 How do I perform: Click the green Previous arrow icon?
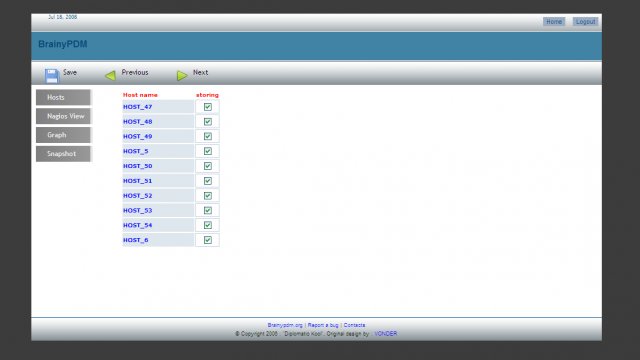[x=111, y=76]
